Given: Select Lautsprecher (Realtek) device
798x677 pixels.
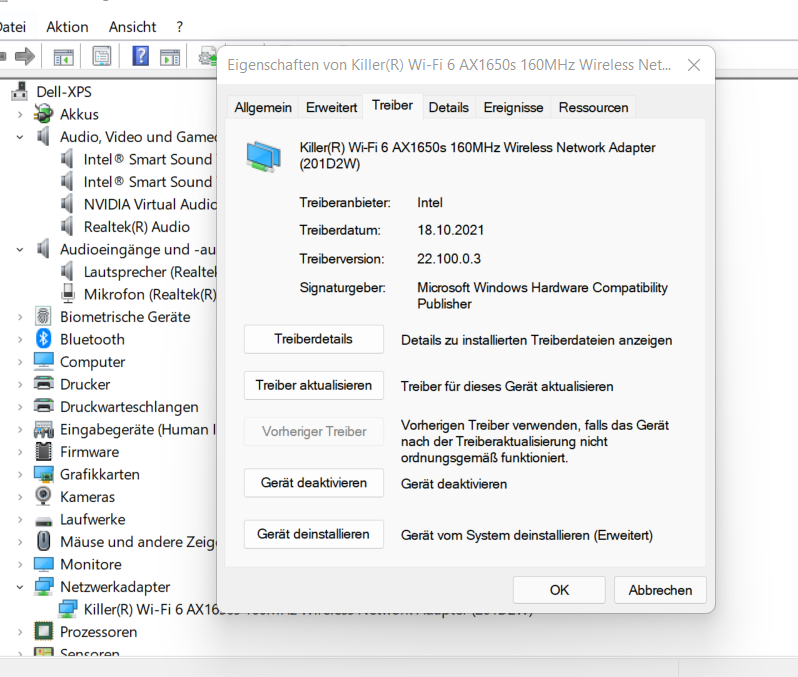Looking at the screenshot, I should [x=150, y=272].
